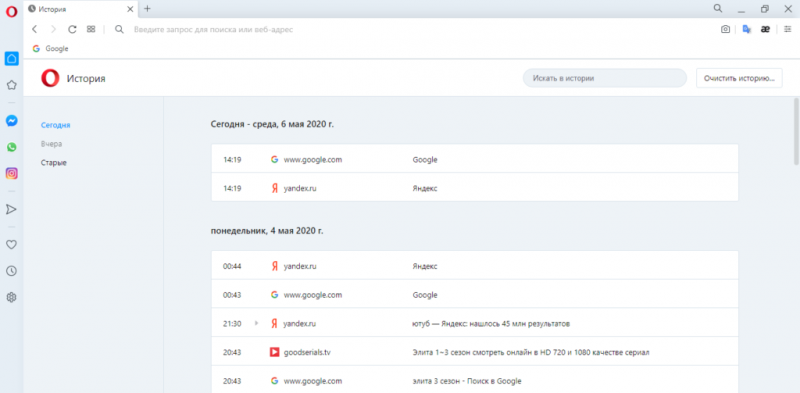This screenshot has height=393, width=800.
Task: Open settings gear in sidebar
Action: click(x=11, y=297)
